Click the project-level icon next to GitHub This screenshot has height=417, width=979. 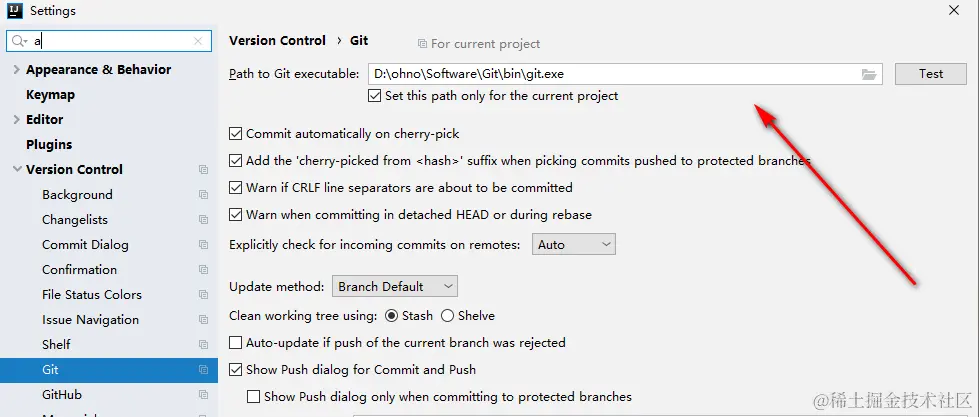204,395
